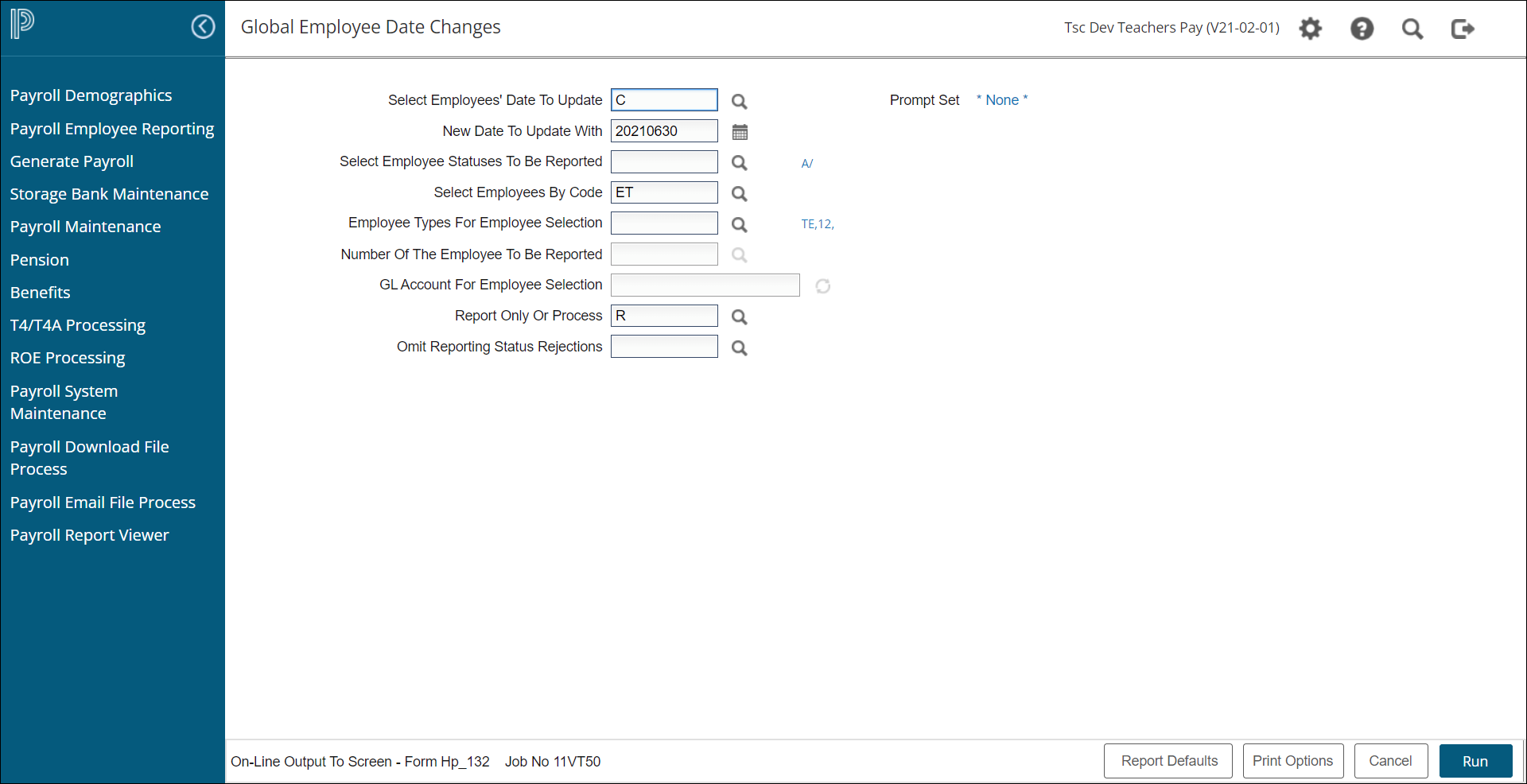The height and width of the screenshot is (784, 1527).
Task: Open lookup for Select Employees' Date To Update
Action: coord(739,101)
